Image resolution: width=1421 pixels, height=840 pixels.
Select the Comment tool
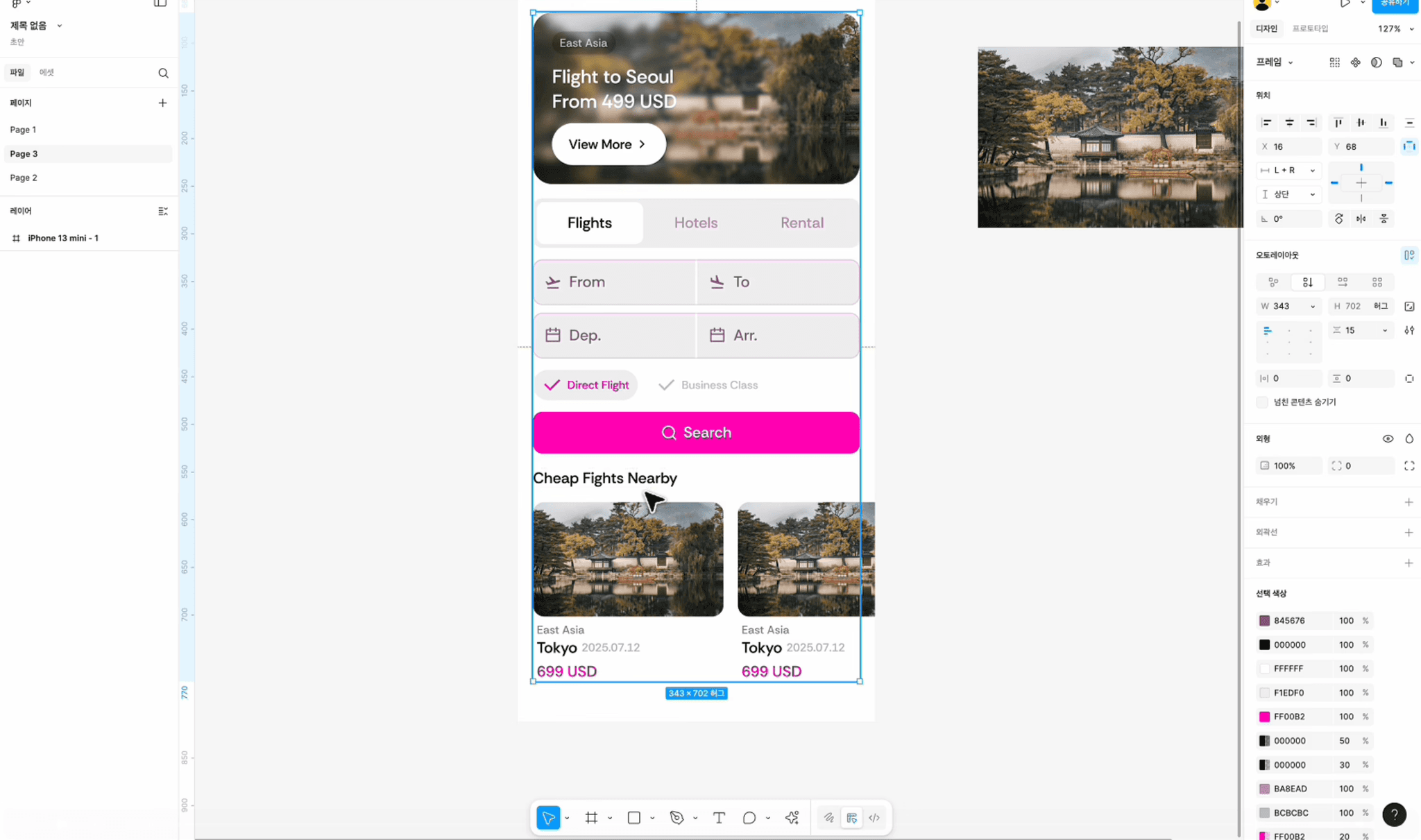click(749, 818)
